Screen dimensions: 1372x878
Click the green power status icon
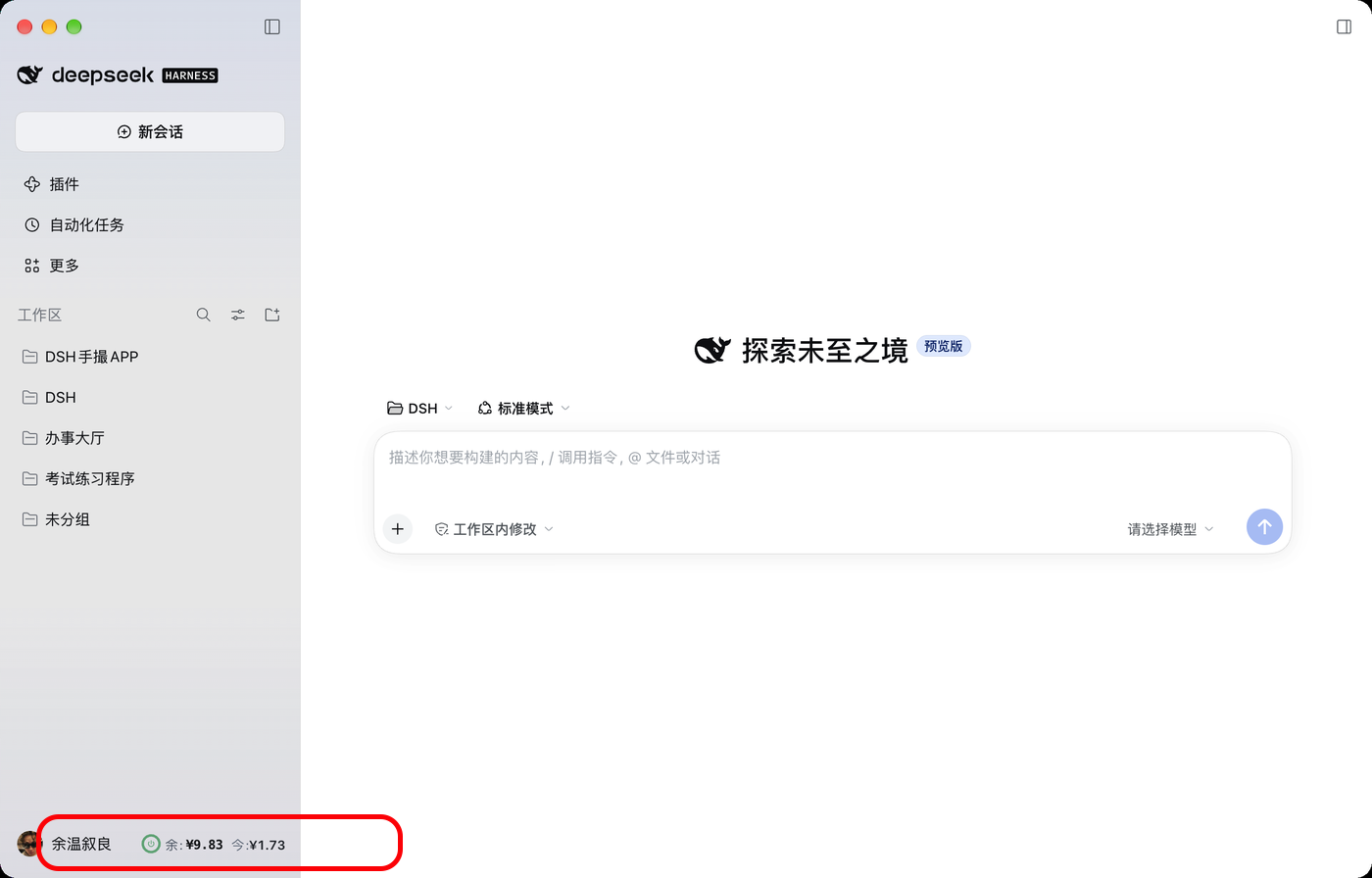click(x=151, y=844)
